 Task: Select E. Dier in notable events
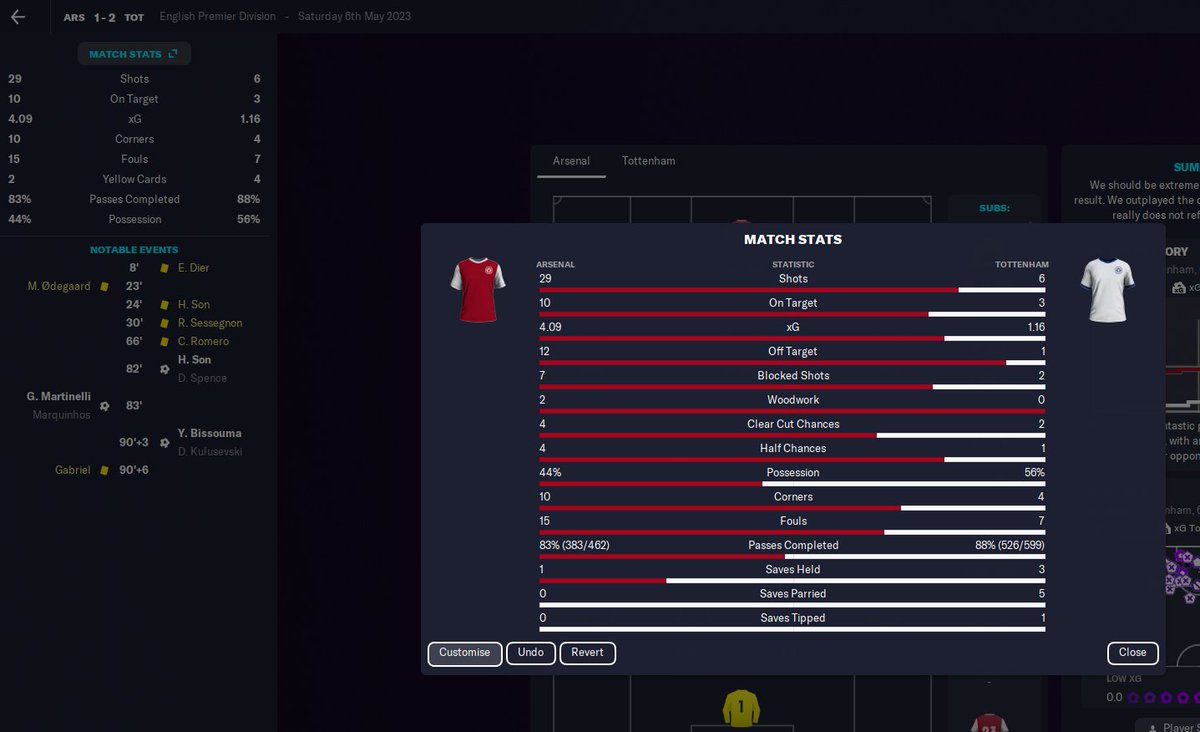coord(193,268)
